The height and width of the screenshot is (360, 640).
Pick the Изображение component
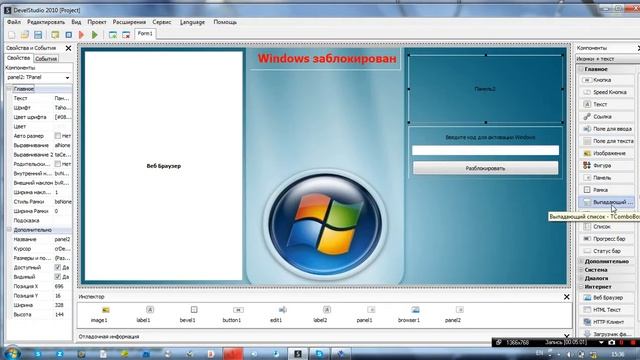coord(607,153)
